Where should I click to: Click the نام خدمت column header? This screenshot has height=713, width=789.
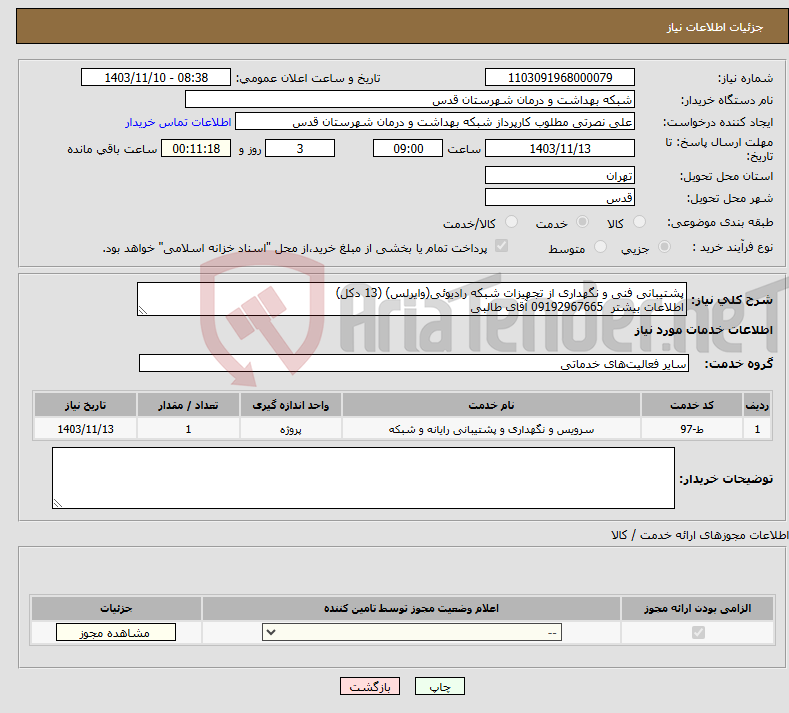pyautogui.click(x=491, y=405)
